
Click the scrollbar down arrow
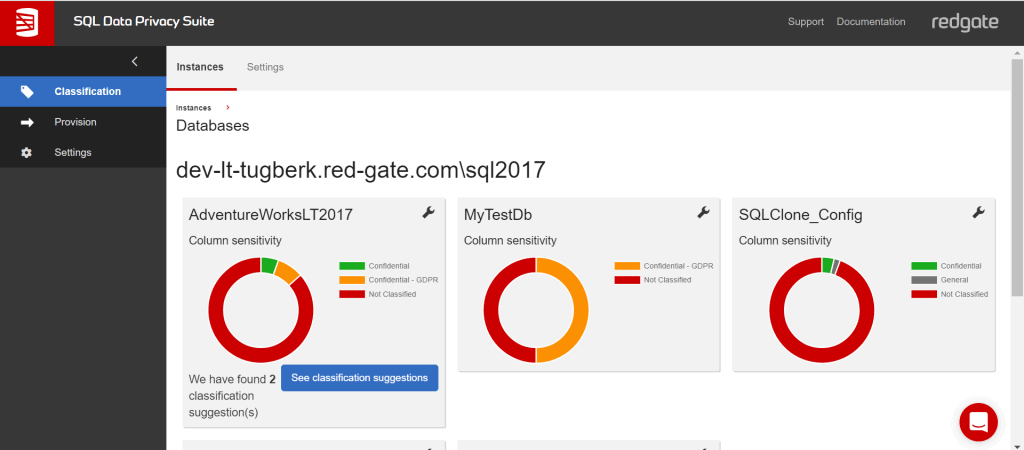click(x=1017, y=445)
